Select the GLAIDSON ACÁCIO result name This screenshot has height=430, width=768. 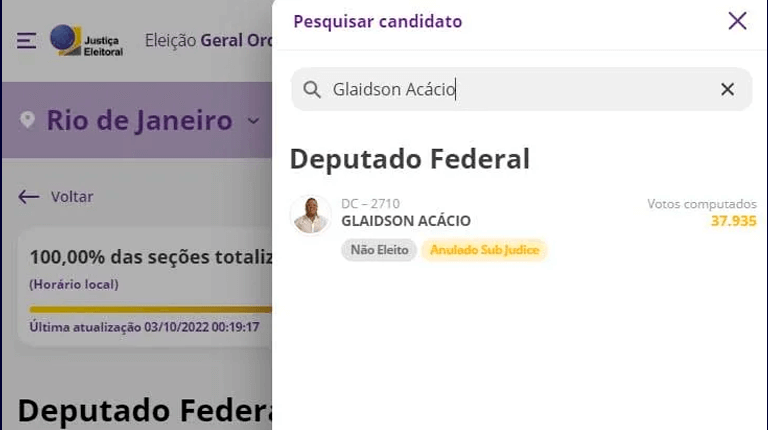coord(406,221)
